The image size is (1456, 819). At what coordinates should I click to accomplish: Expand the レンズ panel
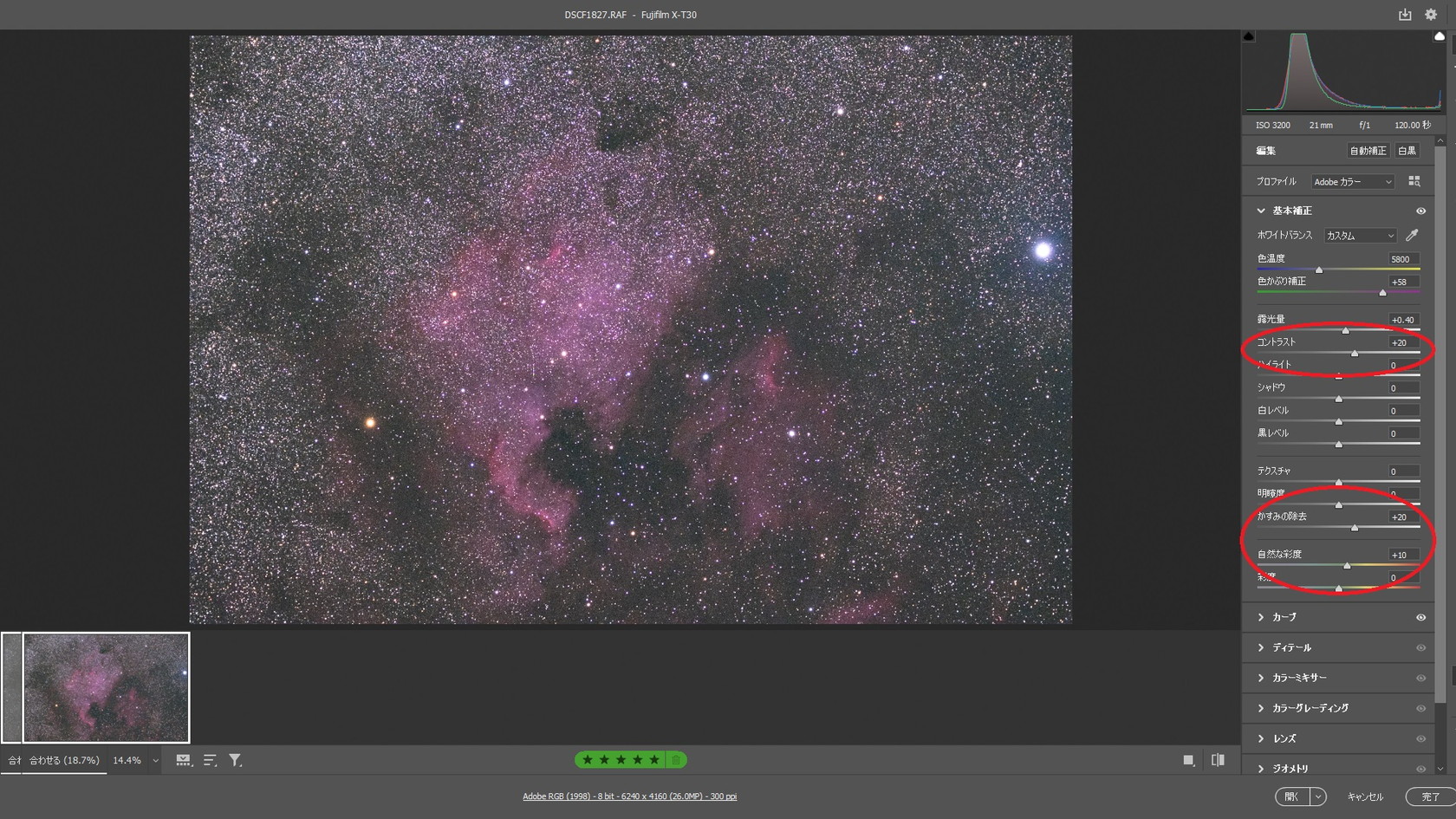coord(1261,738)
